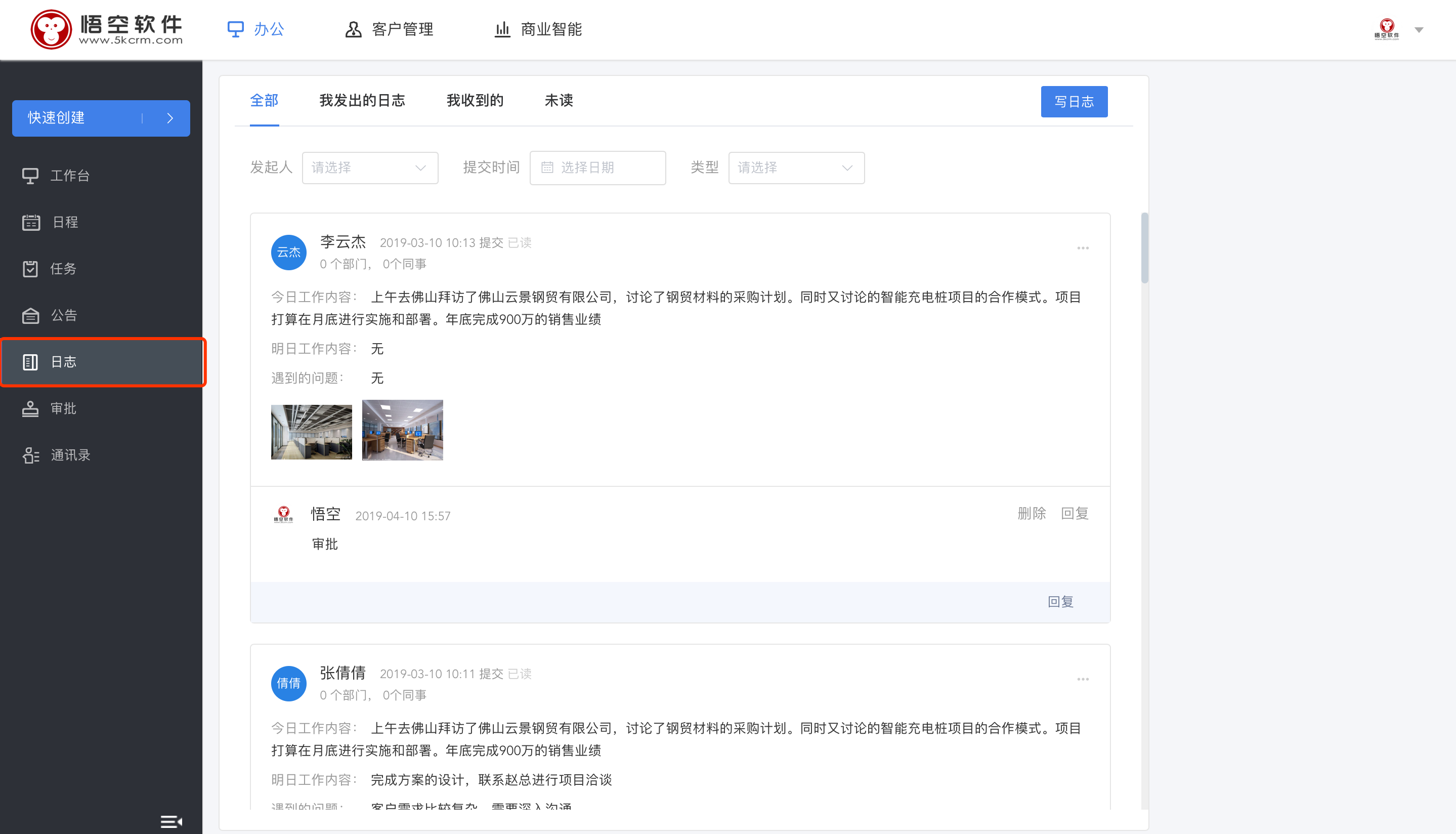The width and height of the screenshot is (1456, 834).
Task: Open 工作台 in the sidebar
Action: click(101, 175)
